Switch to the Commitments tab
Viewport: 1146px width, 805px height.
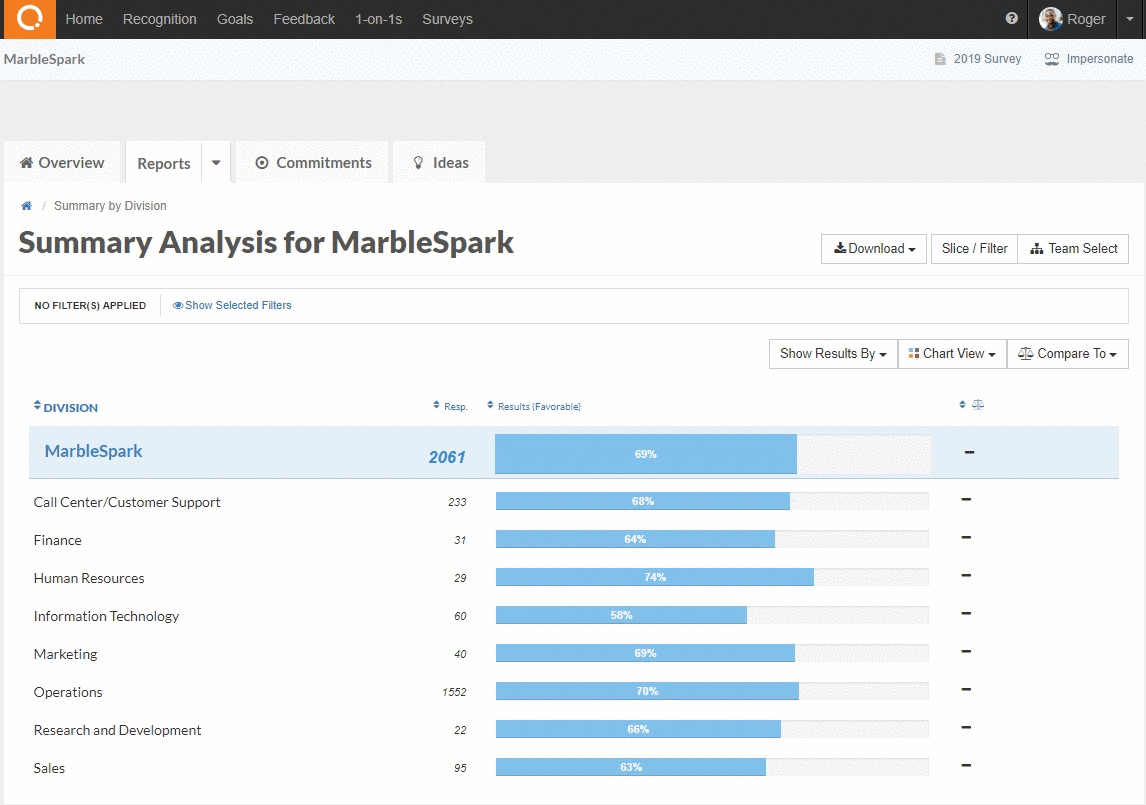(313, 162)
